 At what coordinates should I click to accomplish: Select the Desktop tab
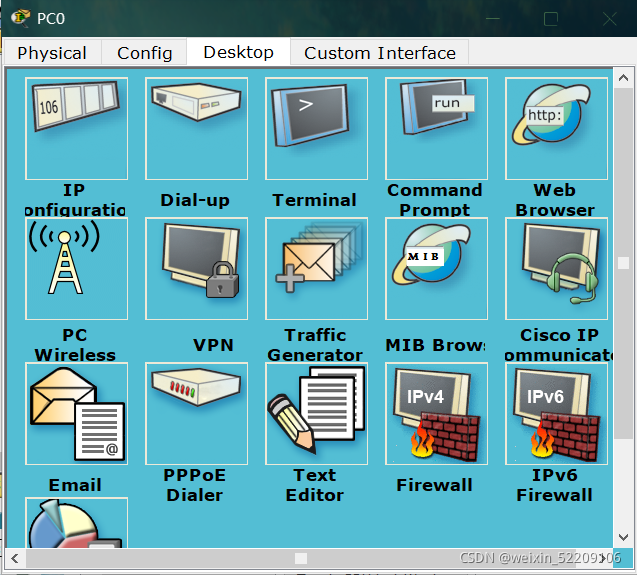click(238, 52)
